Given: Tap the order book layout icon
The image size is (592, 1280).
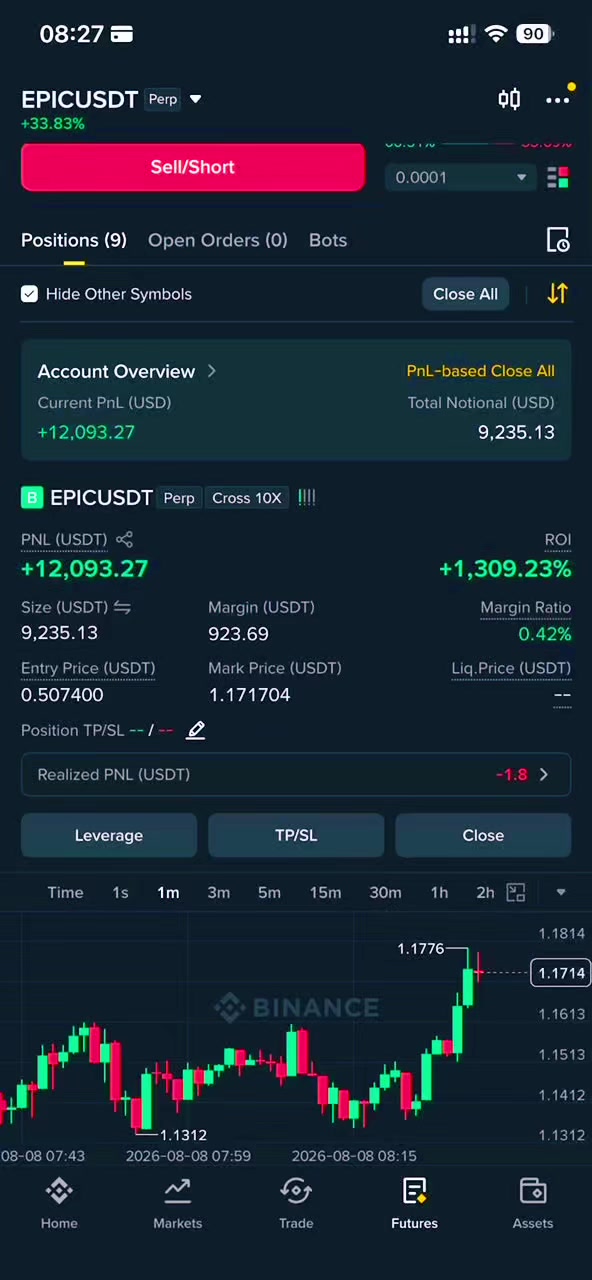Looking at the screenshot, I should click(x=558, y=177).
